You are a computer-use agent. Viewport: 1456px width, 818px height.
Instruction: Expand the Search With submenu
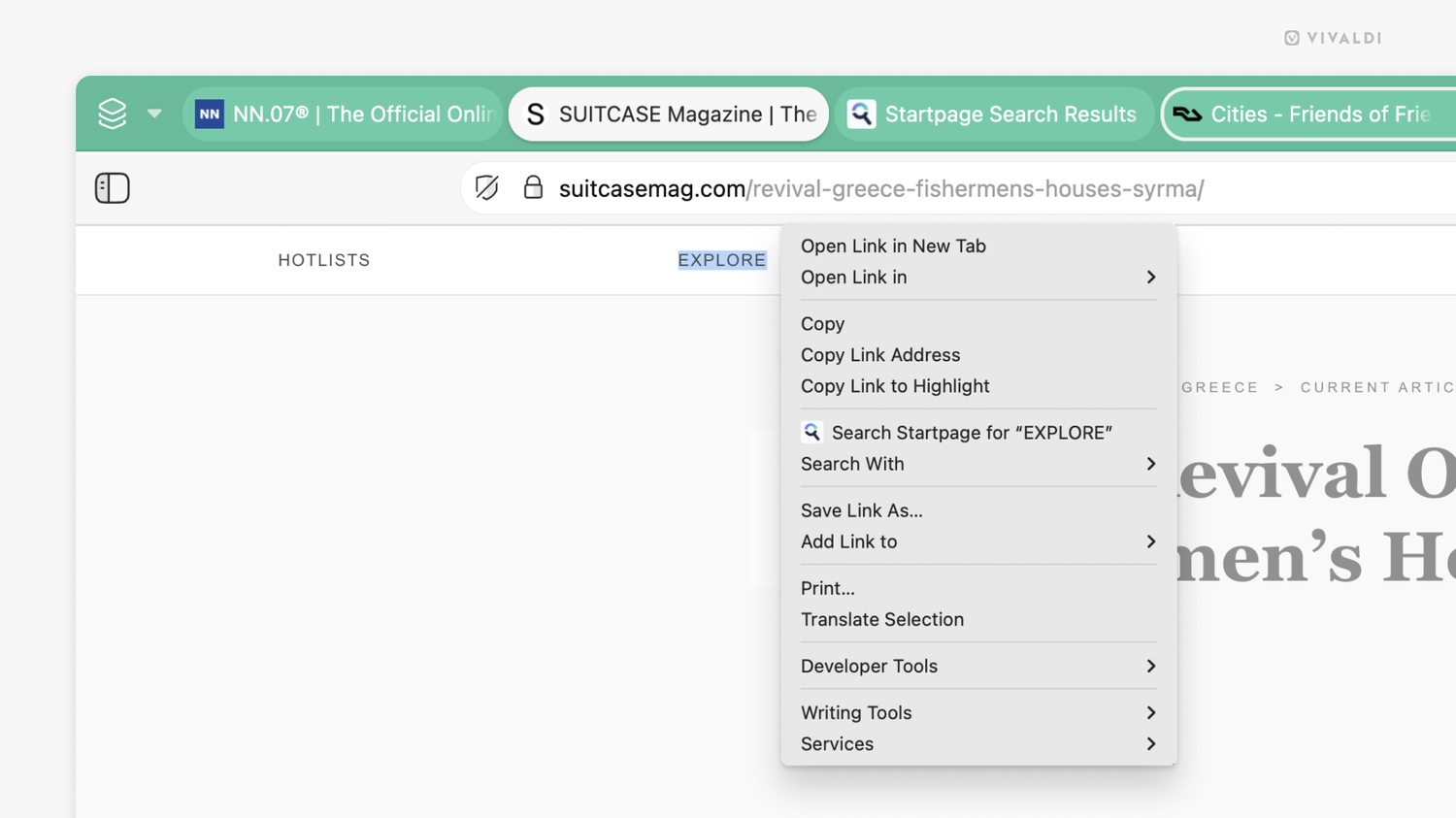point(978,464)
